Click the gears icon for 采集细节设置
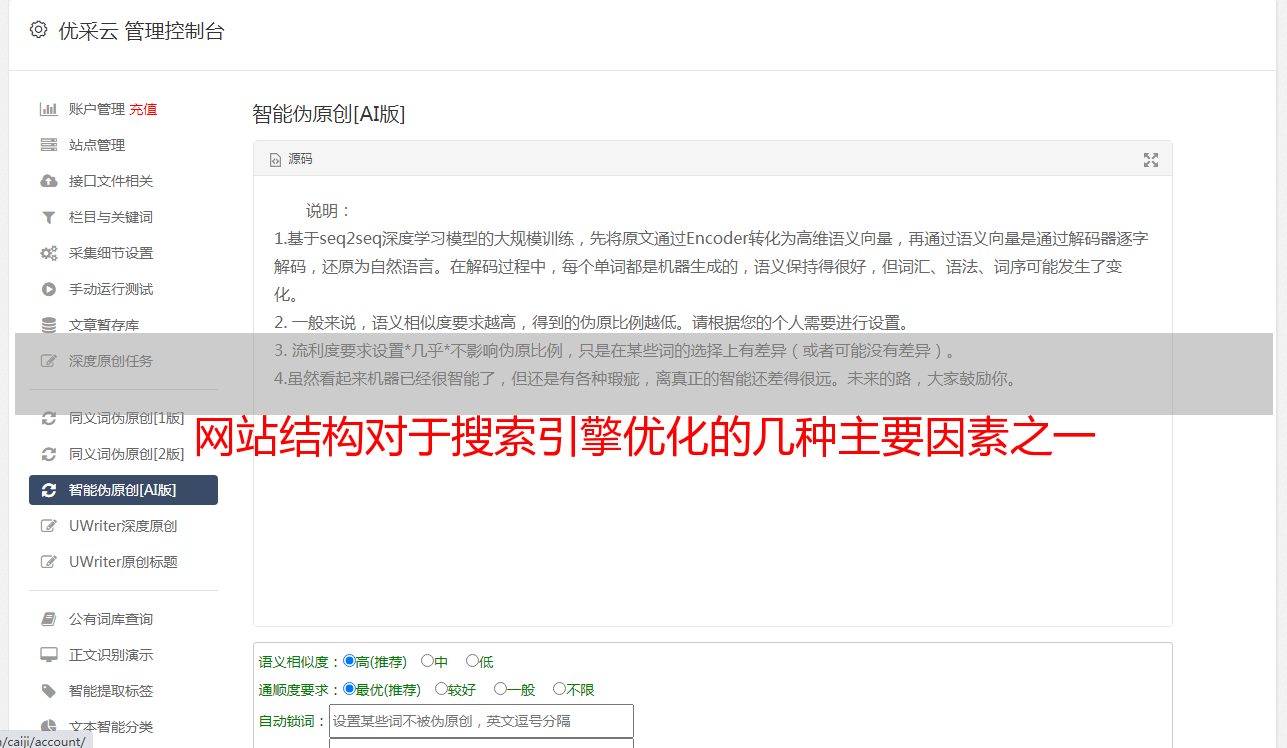The image size is (1287, 748). 48,253
